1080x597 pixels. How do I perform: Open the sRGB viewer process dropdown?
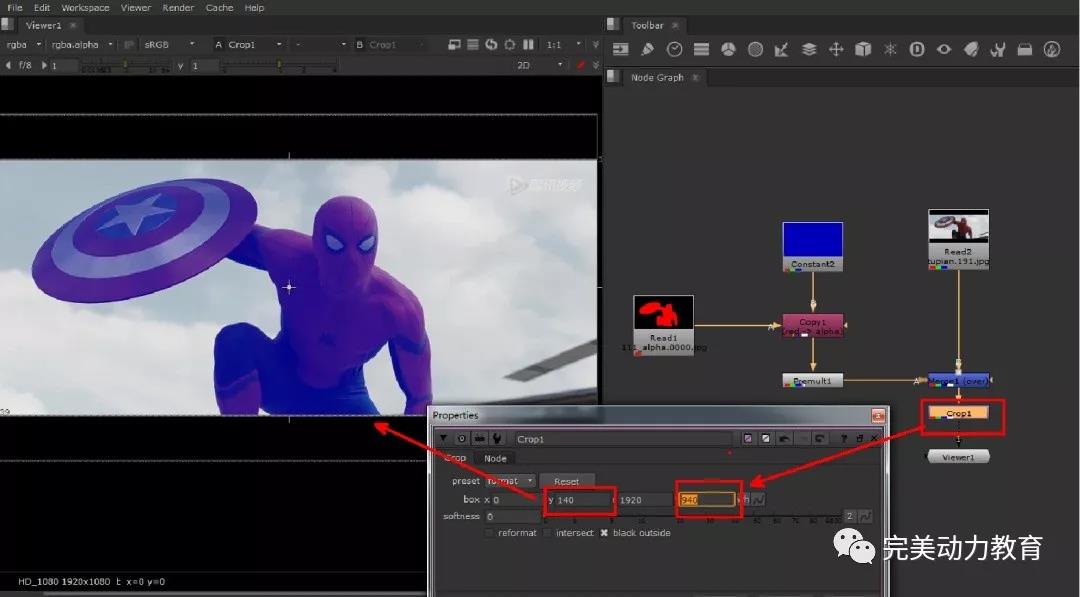tap(169, 44)
